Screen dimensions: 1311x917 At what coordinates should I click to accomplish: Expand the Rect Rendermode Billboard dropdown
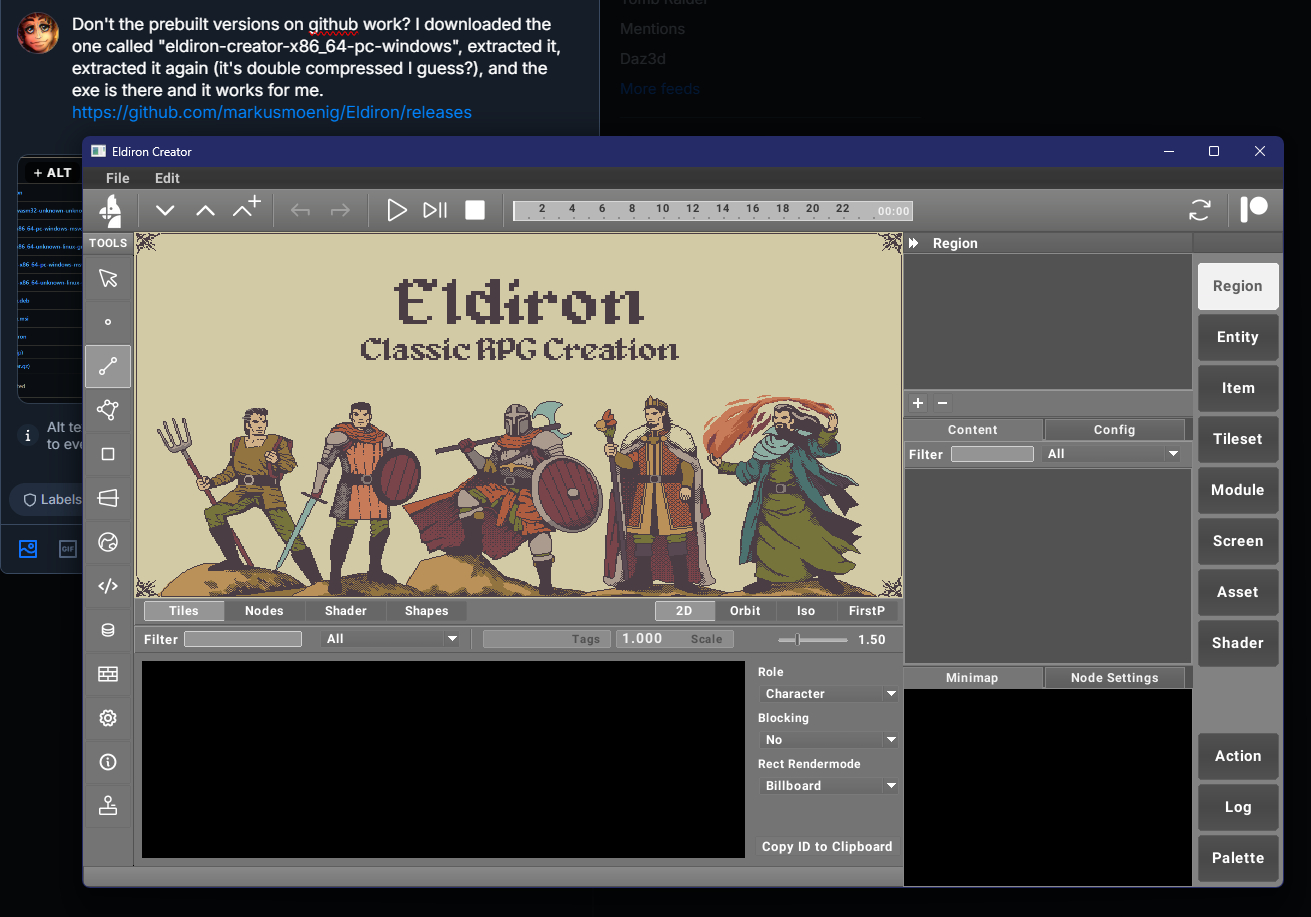coord(827,786)
